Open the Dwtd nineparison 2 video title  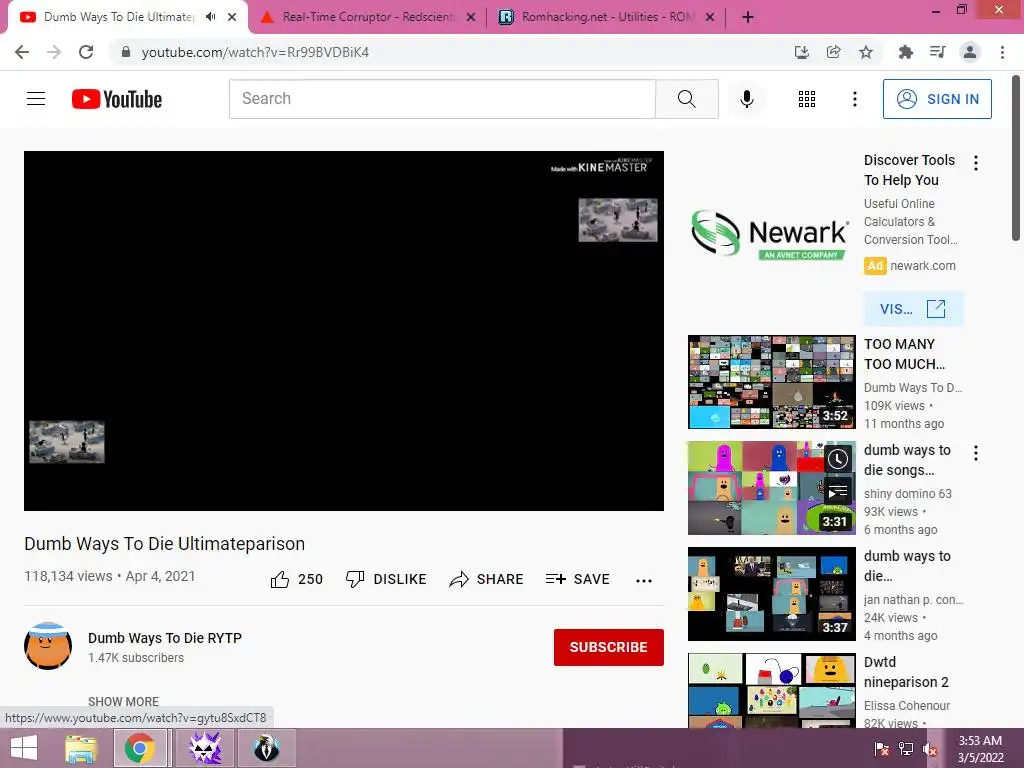906,672
